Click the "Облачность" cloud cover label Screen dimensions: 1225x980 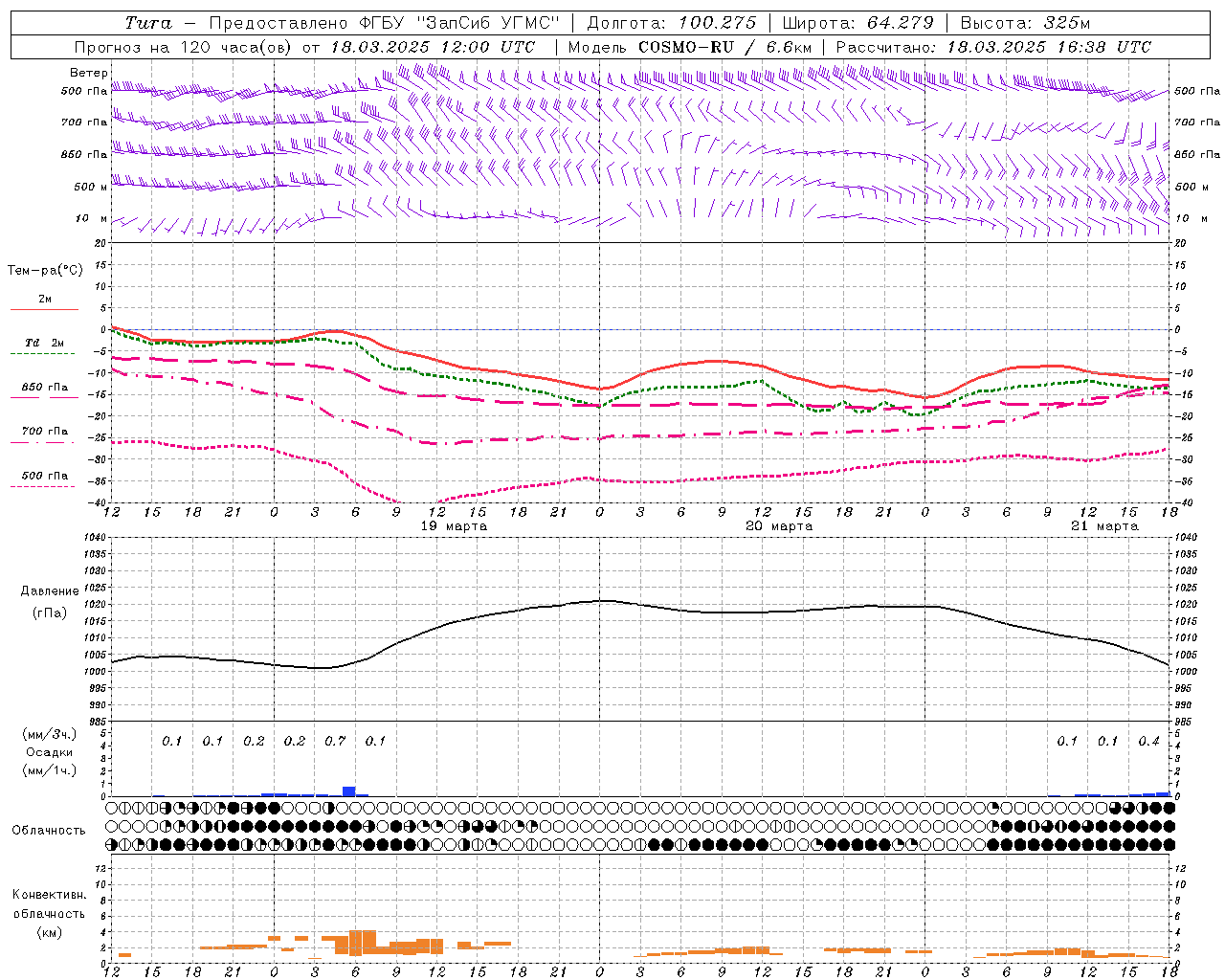tap(49, 831)
